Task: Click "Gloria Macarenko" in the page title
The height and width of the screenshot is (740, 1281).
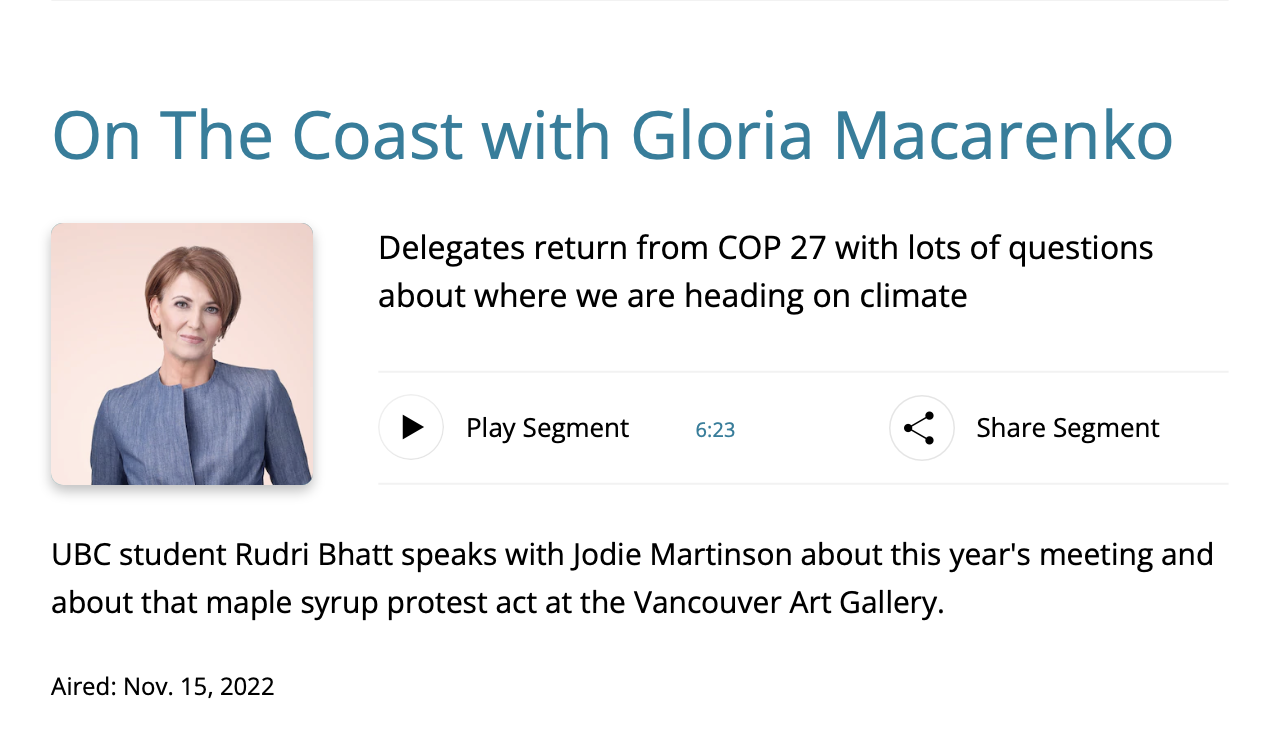Action: pyautogui.click(x=902, y=136)
